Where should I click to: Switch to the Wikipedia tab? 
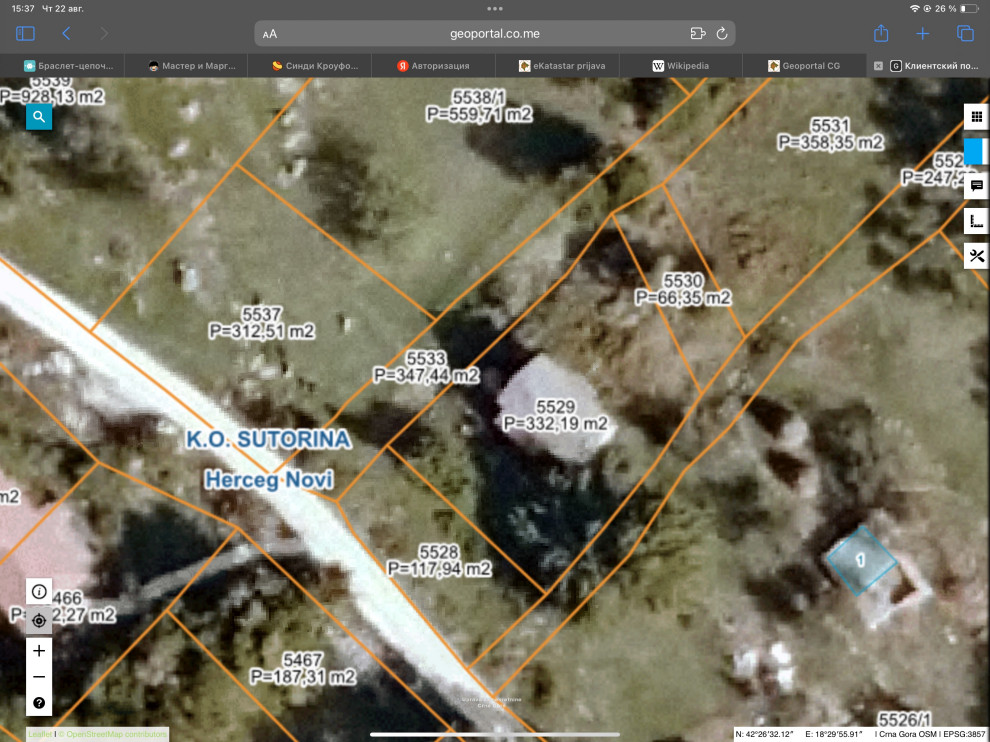pos(681,66)
